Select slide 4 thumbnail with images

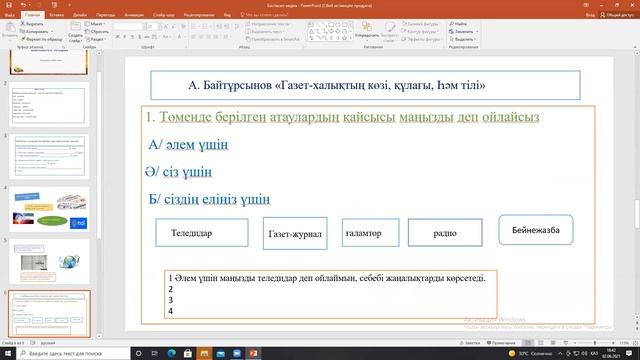pos(49,209)
